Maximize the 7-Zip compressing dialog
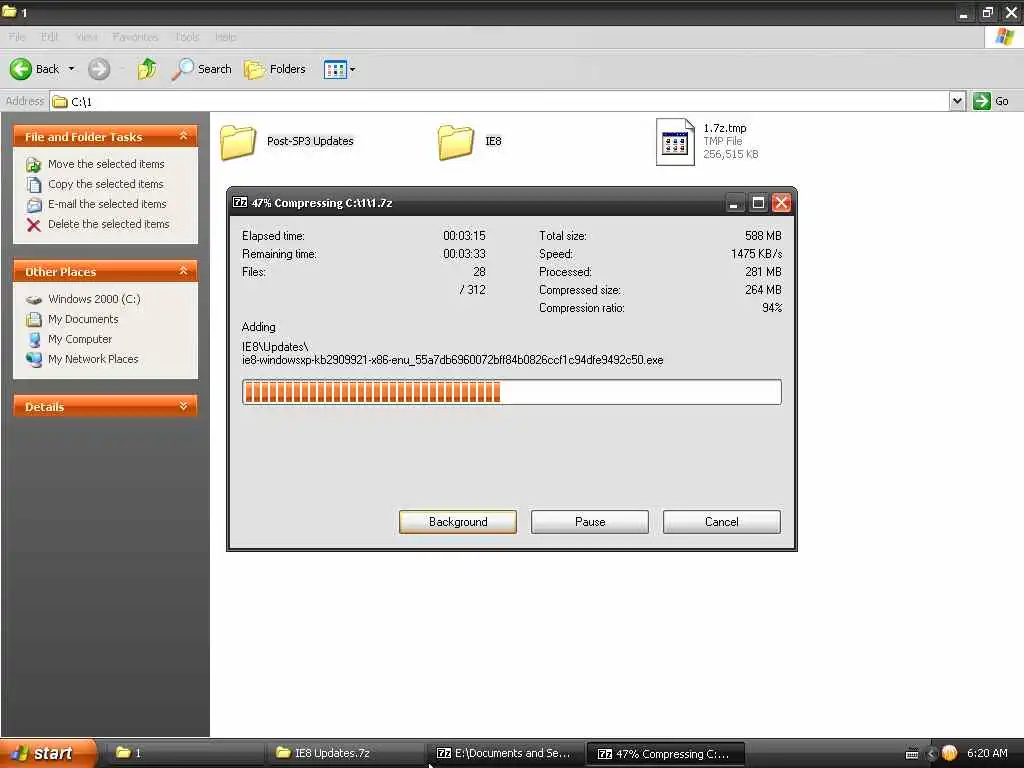This screenshot has width=1024, height=768. click(x=758, y=203)
